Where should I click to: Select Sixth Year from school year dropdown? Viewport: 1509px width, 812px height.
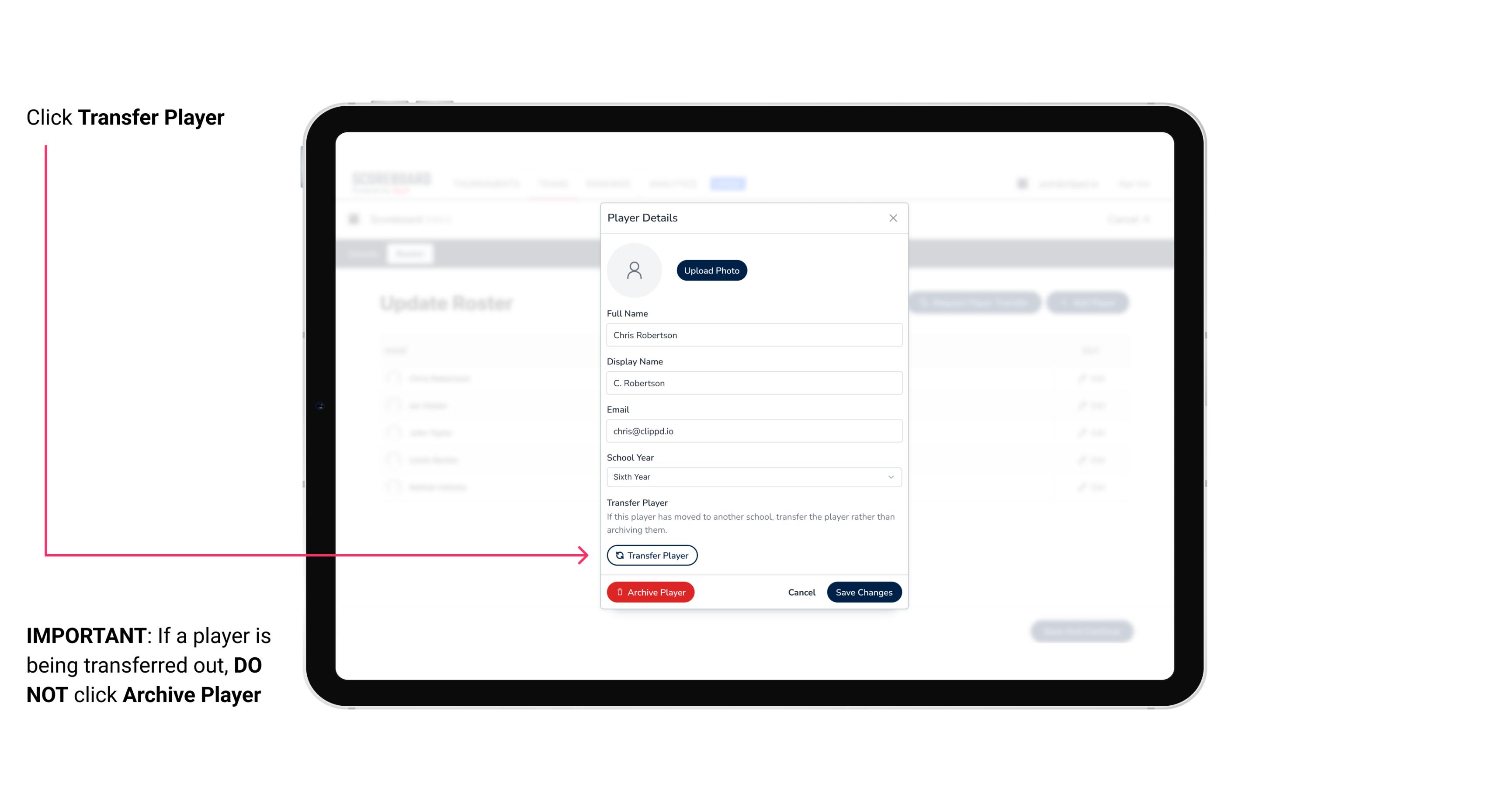click(753, 476)
